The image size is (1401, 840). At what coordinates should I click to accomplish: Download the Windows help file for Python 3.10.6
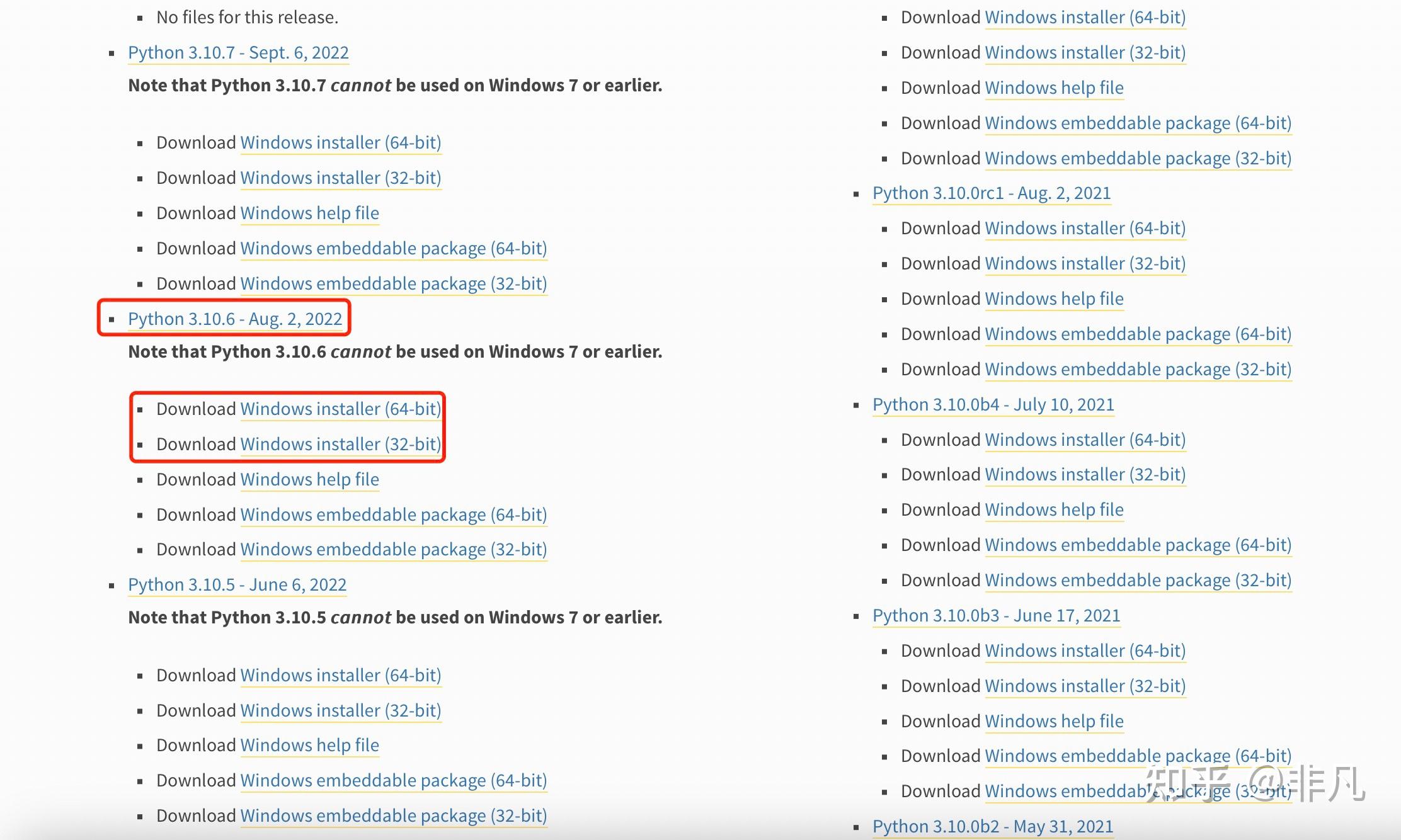pos(309,480)
